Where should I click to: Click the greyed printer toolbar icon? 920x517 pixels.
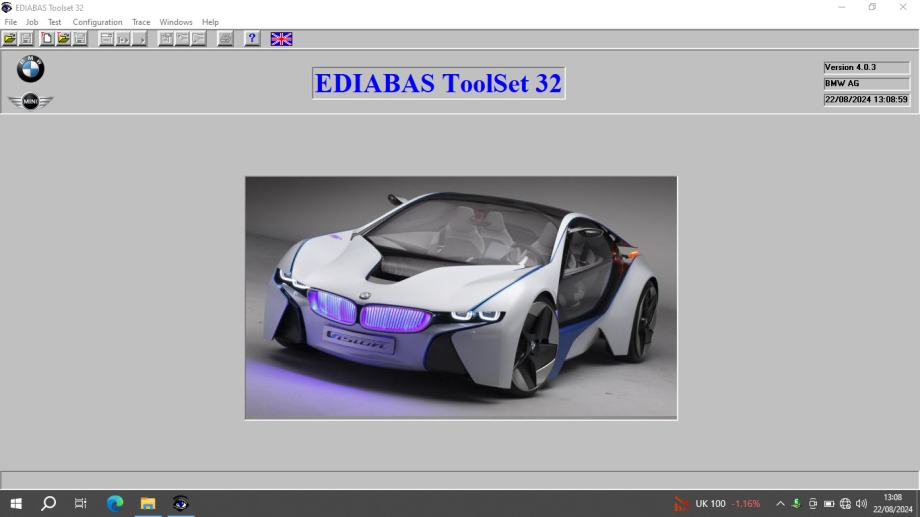225,39
